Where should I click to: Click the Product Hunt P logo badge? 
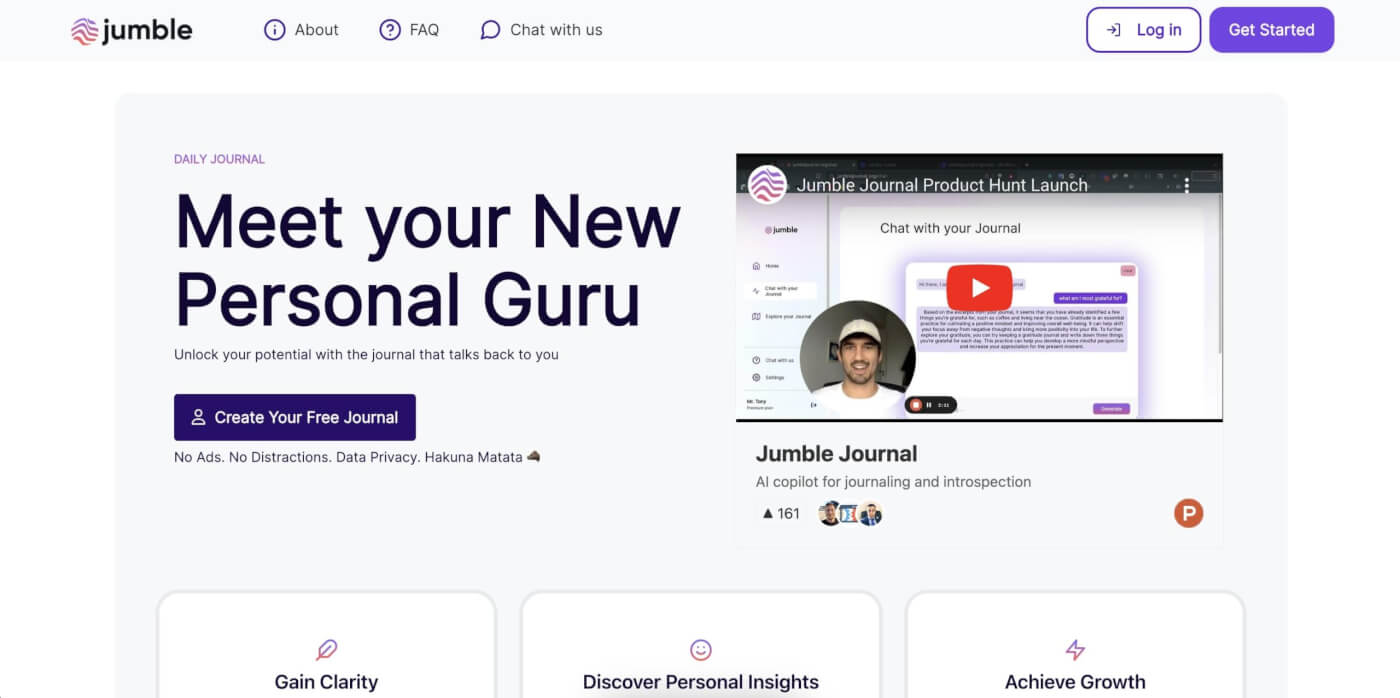coord(1188,514)
